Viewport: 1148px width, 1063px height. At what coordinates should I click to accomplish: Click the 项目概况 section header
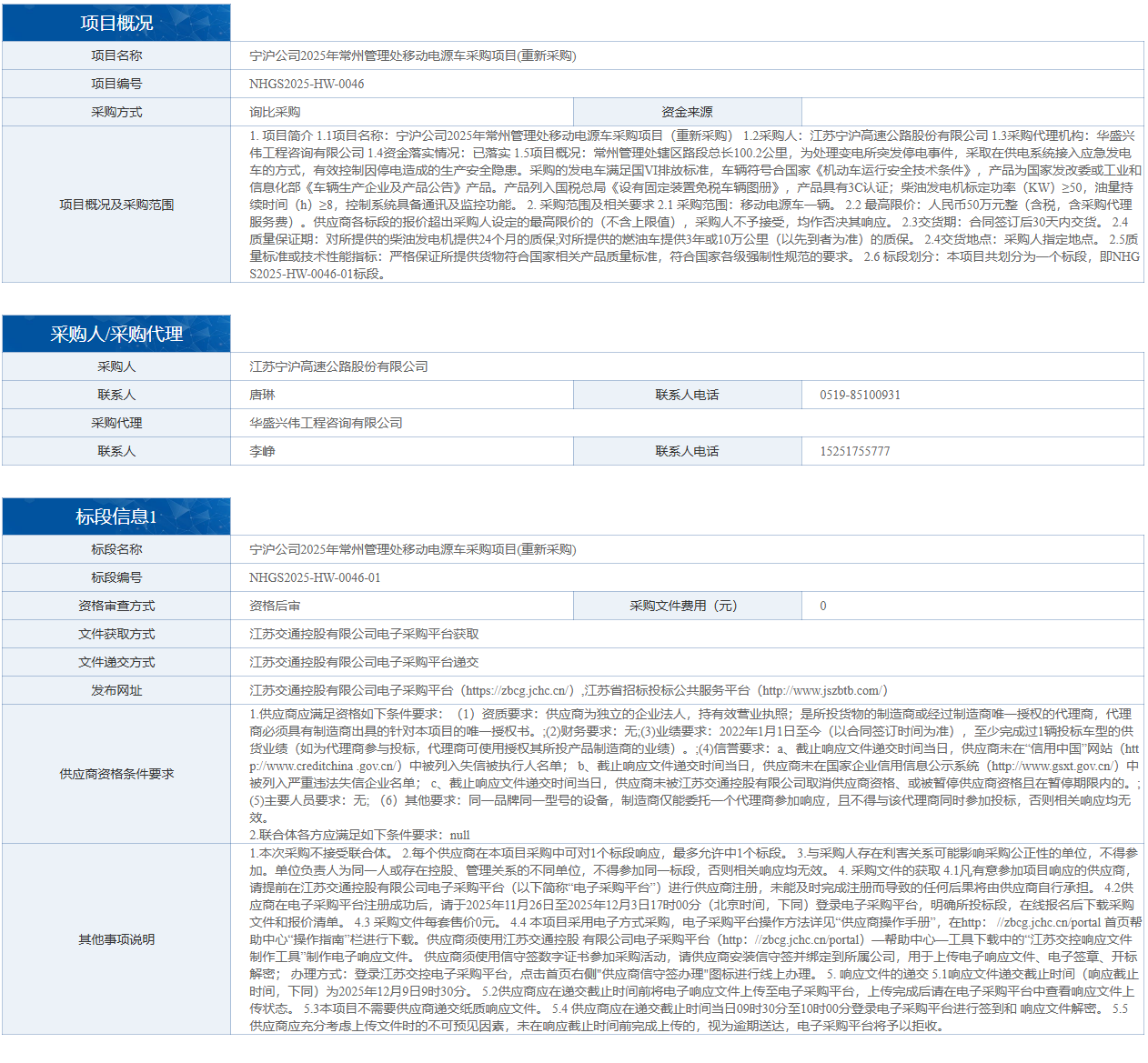[x=116, y=24]
